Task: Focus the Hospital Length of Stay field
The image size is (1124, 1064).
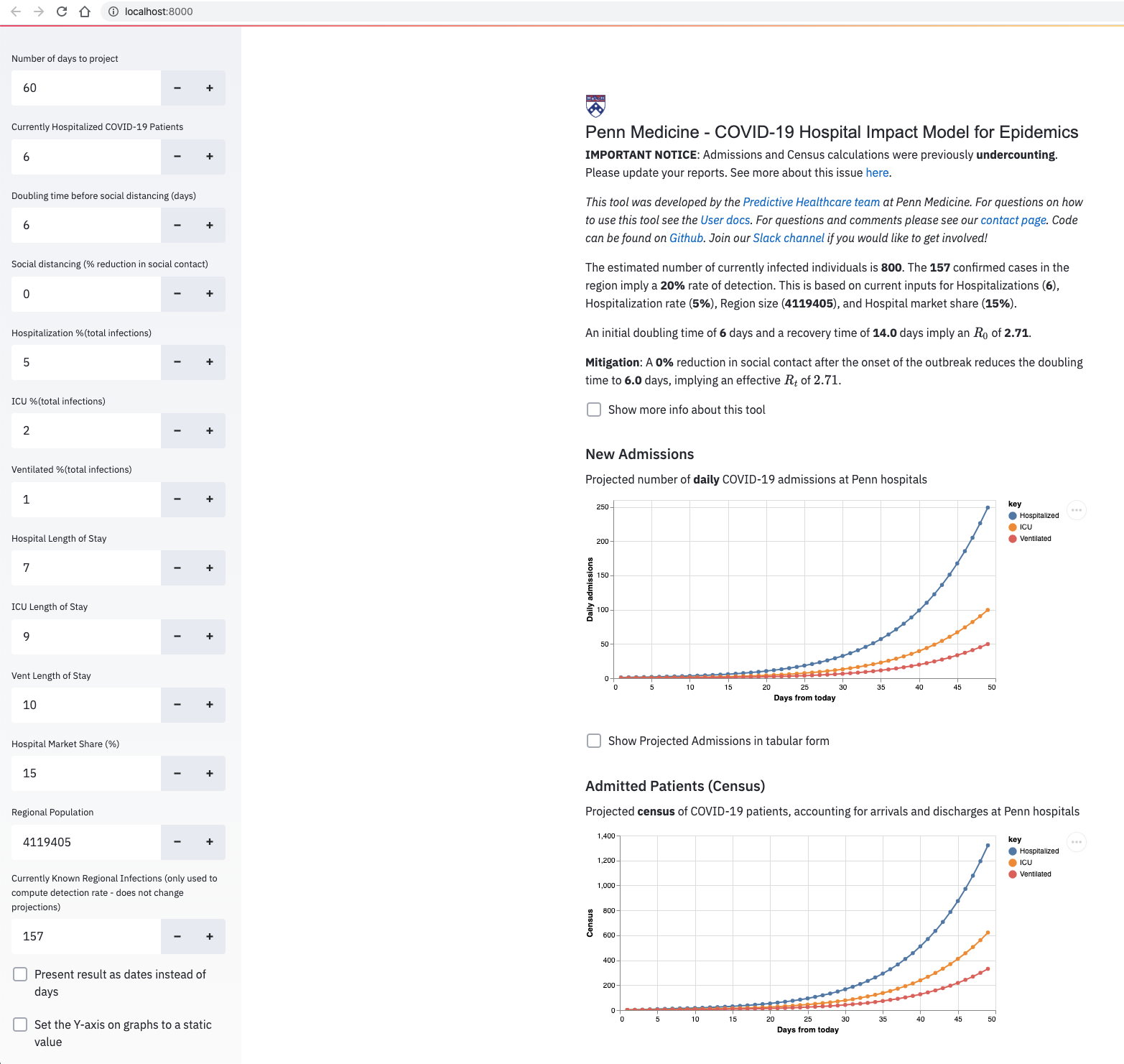Action: [x=86, y=568]
